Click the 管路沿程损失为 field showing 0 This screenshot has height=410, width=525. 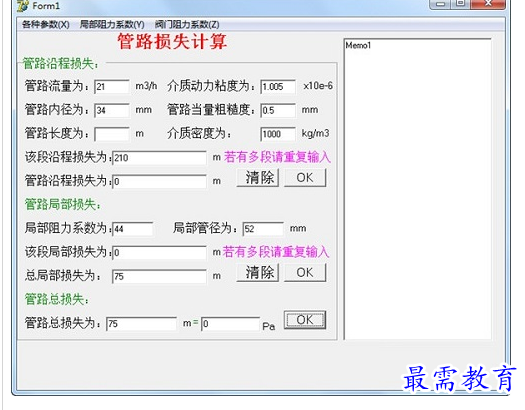(159, 181)
